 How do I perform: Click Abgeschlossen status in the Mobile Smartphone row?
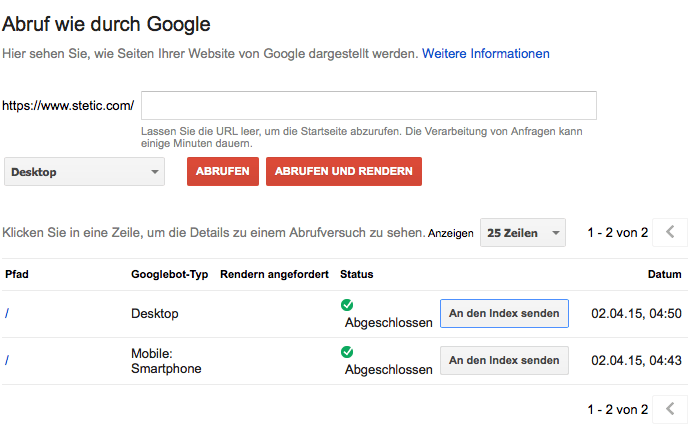pos(388,369)
